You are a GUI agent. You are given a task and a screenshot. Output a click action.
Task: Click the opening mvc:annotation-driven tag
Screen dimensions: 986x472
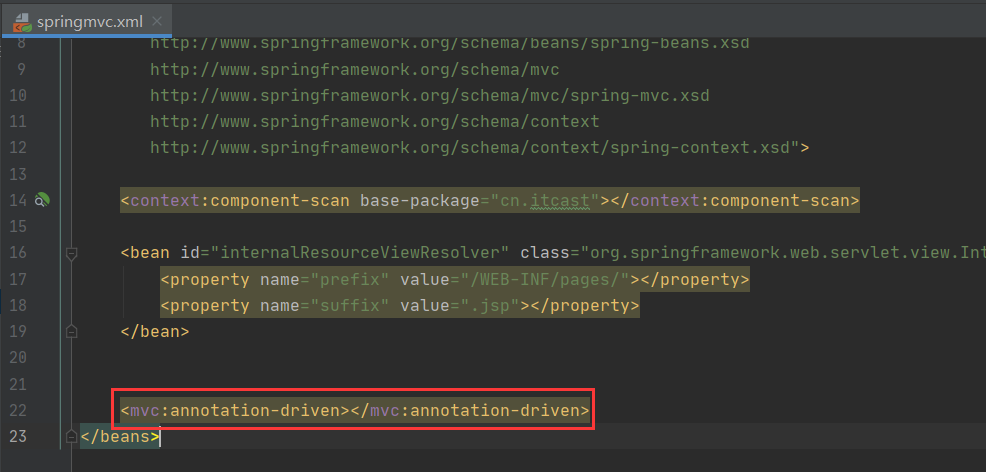[235, 410]
